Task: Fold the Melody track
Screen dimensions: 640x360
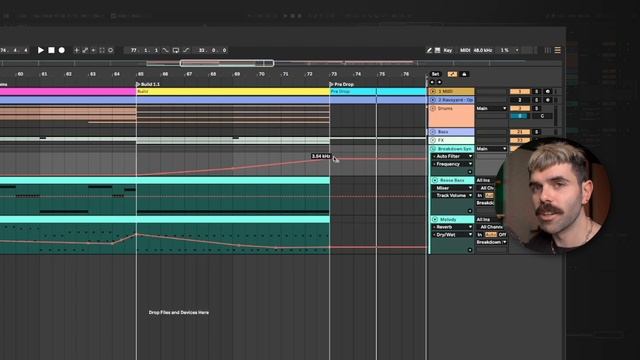Action: tap(435, 219)
